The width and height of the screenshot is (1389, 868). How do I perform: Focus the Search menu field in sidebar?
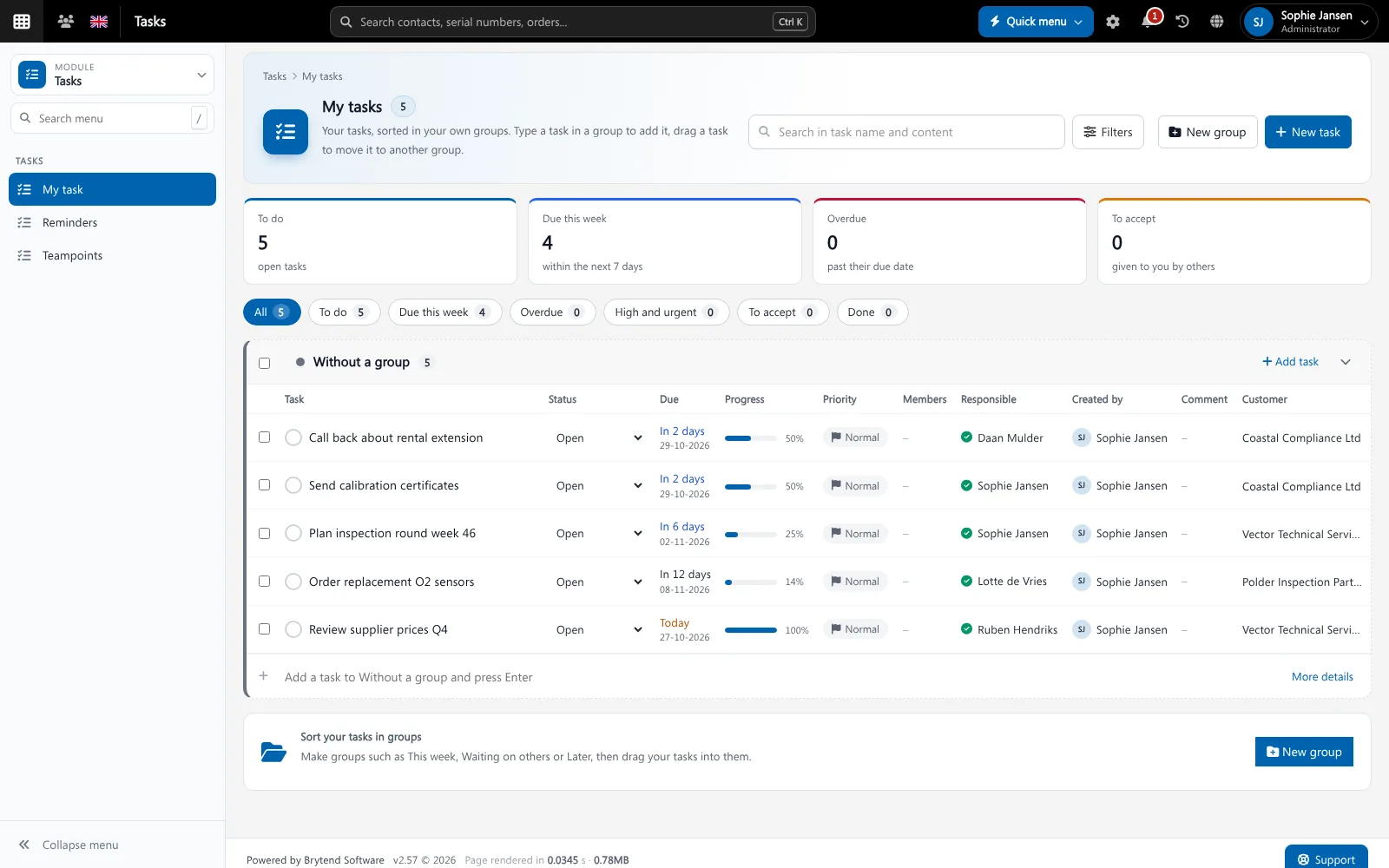[112, 118]
